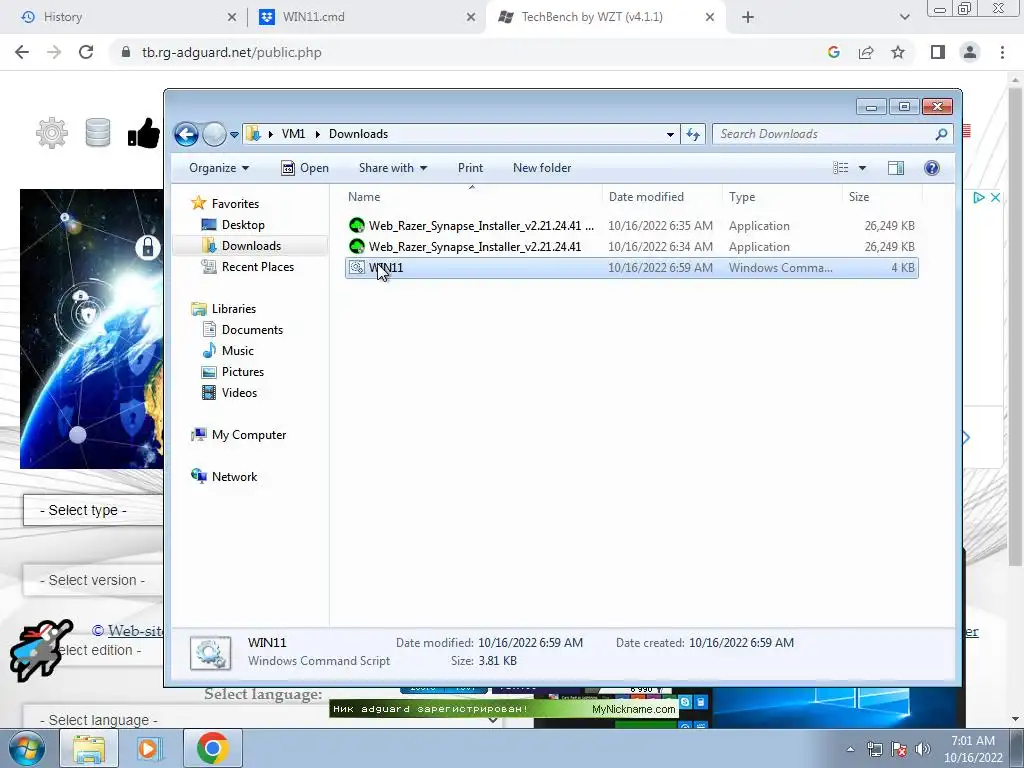Click the Chrome tab search chevron
The image size is (1024, 768).
point(904,17)
